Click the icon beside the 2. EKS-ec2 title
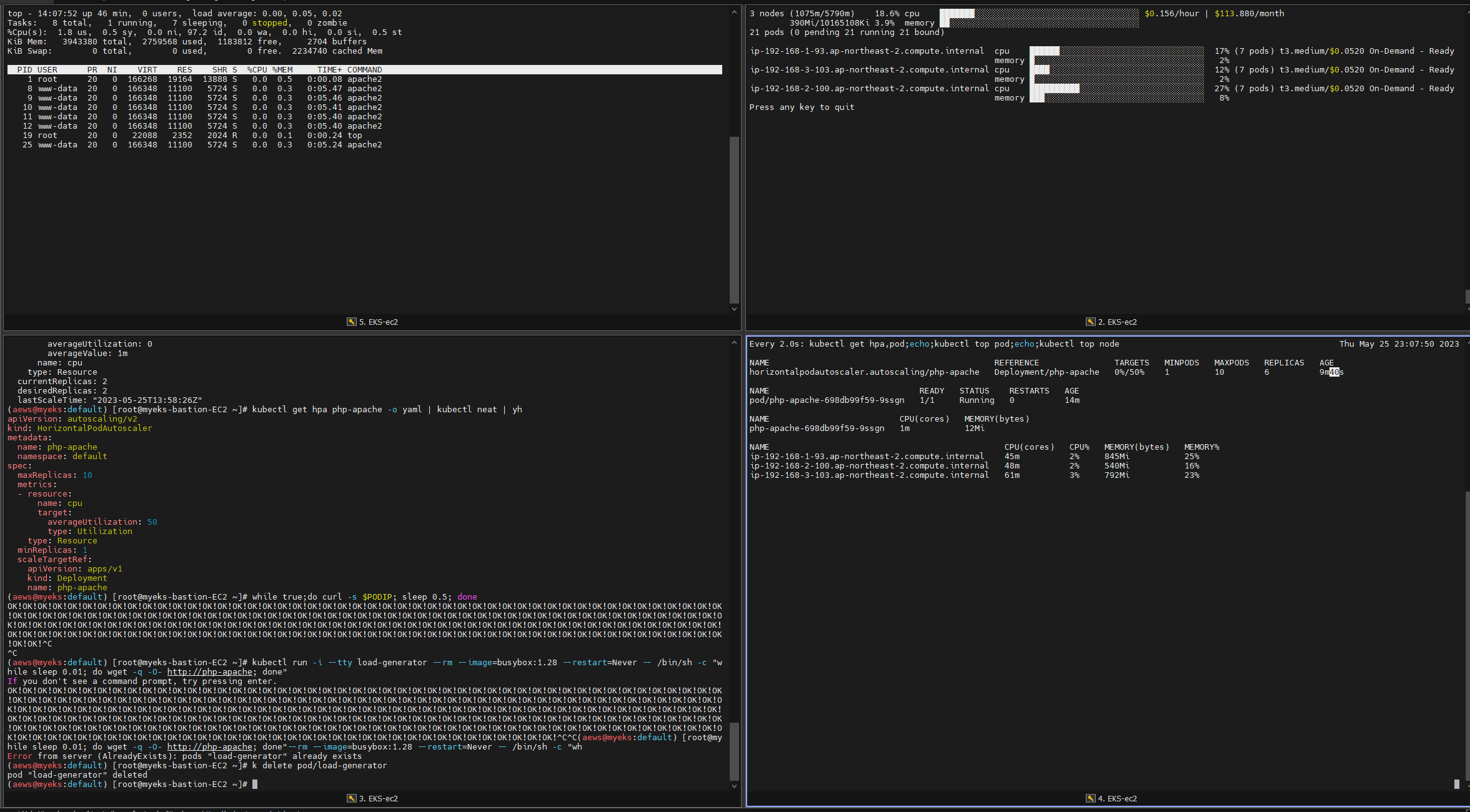 click(x=1091, y=322)
